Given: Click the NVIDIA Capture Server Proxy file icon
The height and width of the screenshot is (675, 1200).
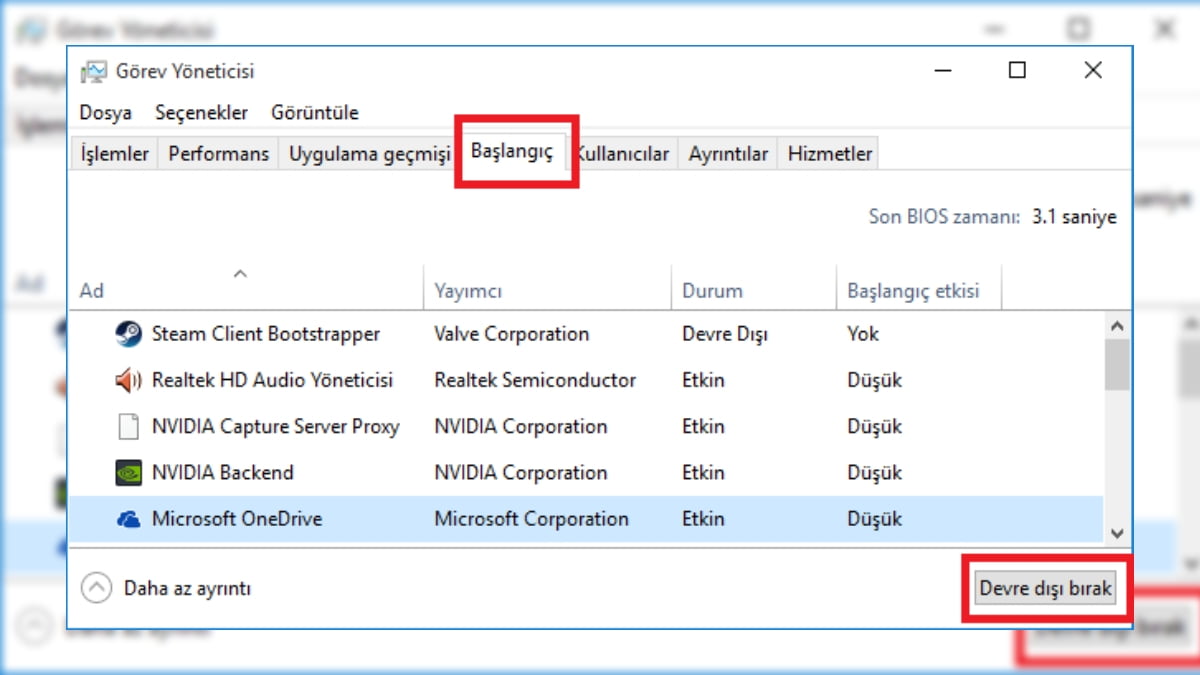Looking at the screenshot, I should (128, 426).
